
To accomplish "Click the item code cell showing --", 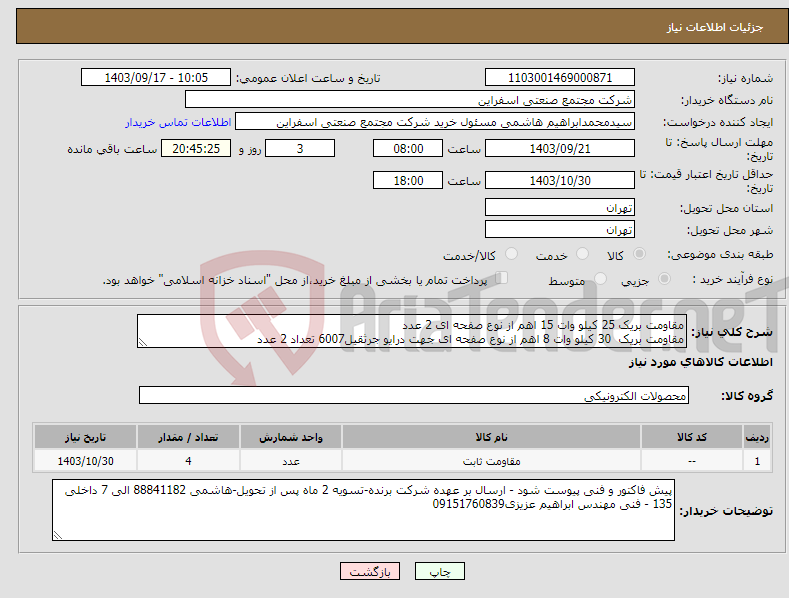I will 692,461.
